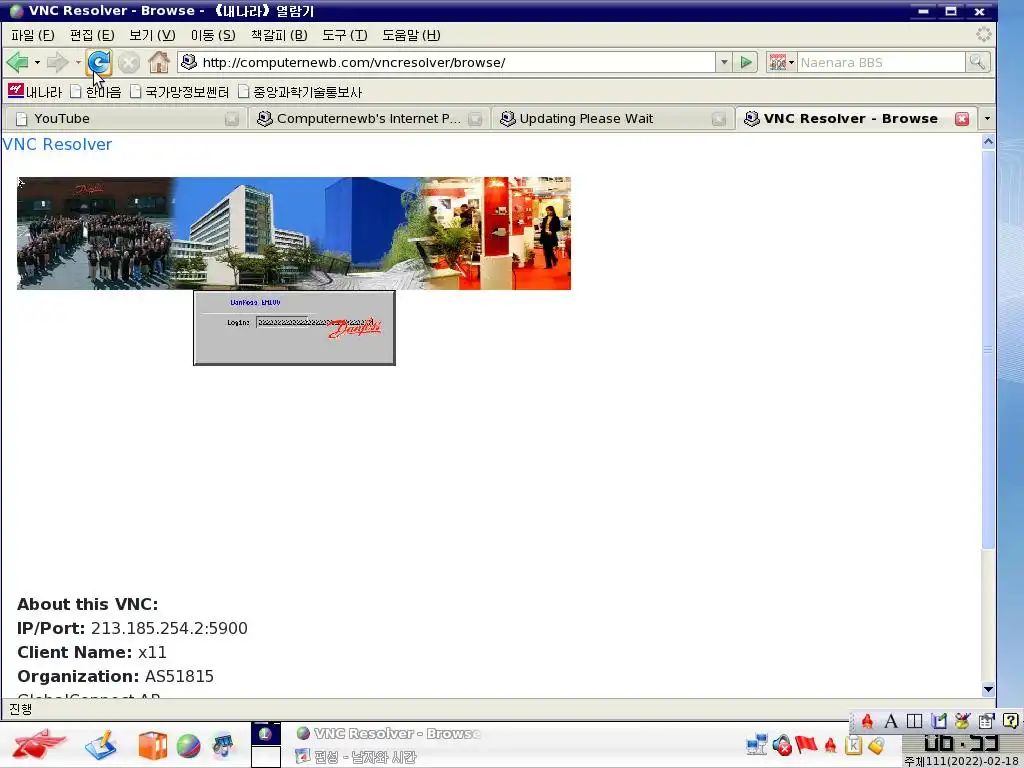Click the muted sound tray icon
Screen dimensions: 1024x768
781,744
